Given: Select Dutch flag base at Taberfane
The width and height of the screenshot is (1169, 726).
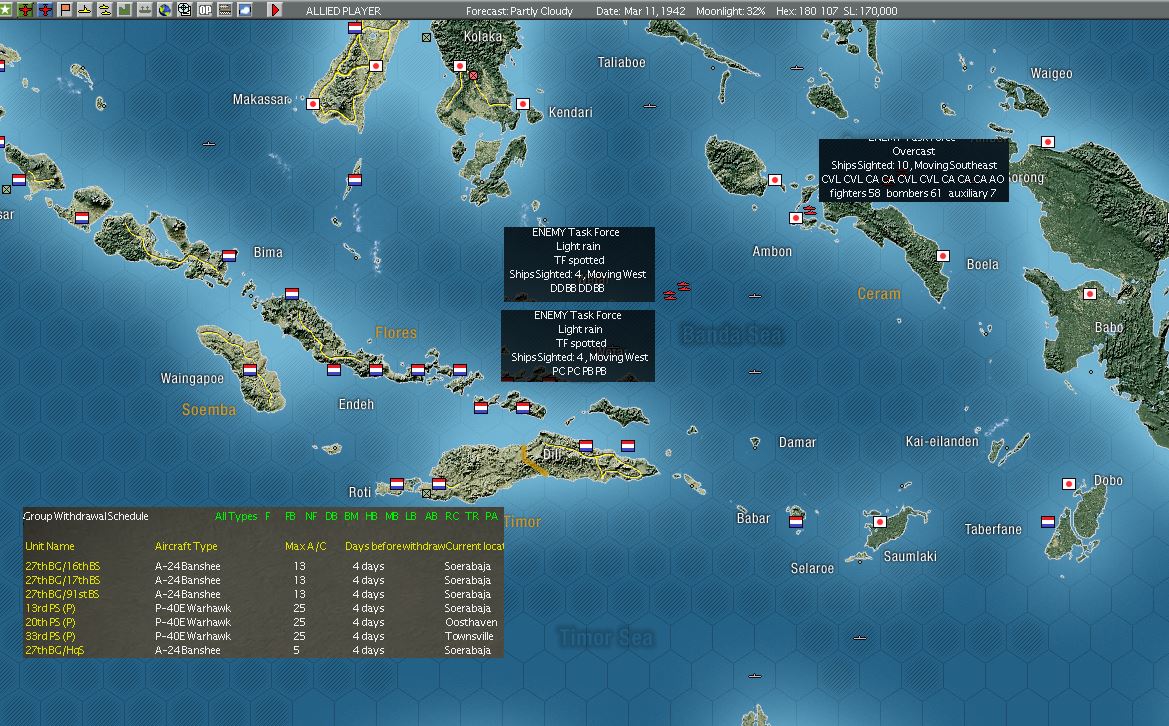Looking at the screenshot, I should tap(1048, 522).
